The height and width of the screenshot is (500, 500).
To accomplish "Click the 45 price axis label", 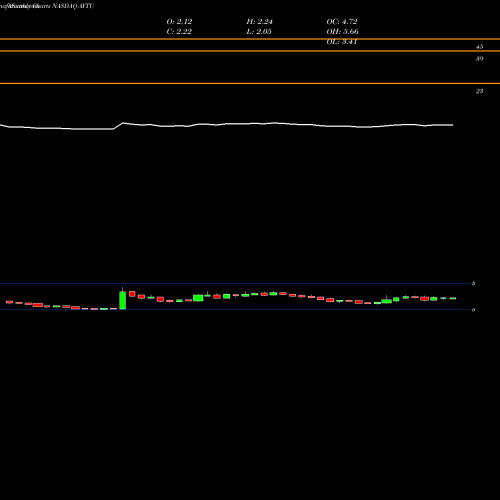I will coord(479,47).
